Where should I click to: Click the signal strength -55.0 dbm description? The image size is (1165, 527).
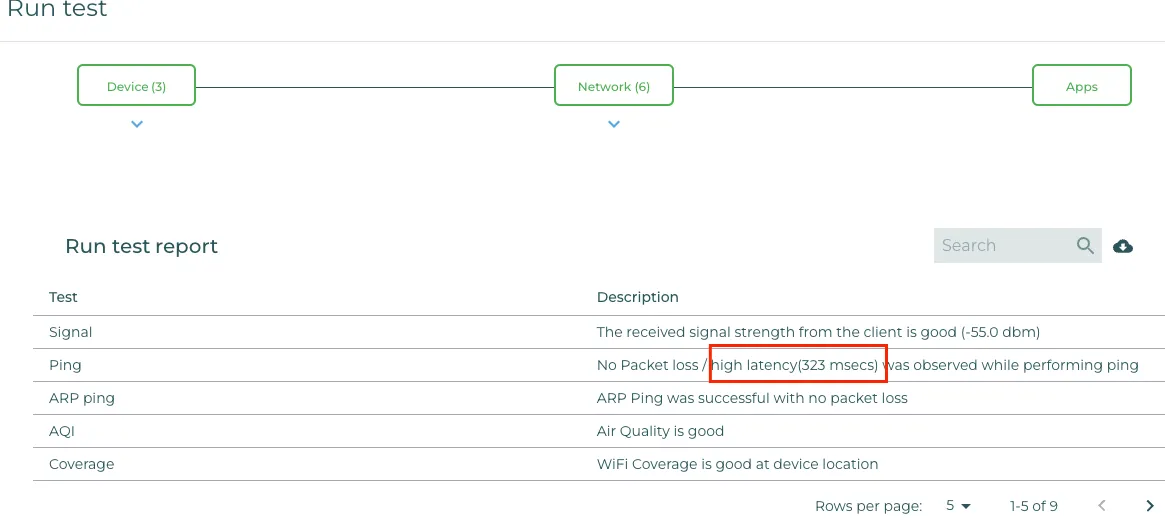818,332
